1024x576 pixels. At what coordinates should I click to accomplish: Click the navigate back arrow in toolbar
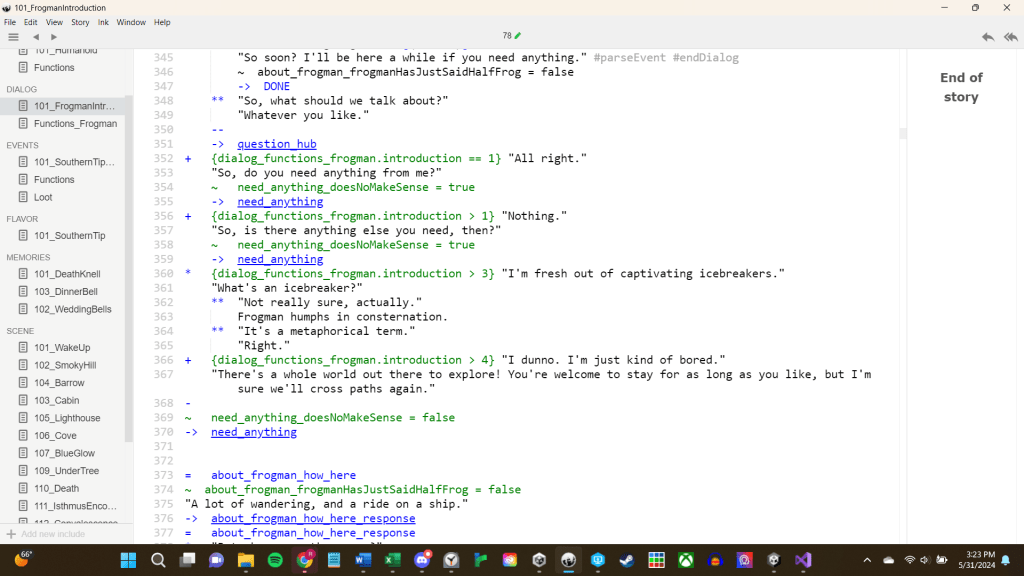(x=36, y=37)
